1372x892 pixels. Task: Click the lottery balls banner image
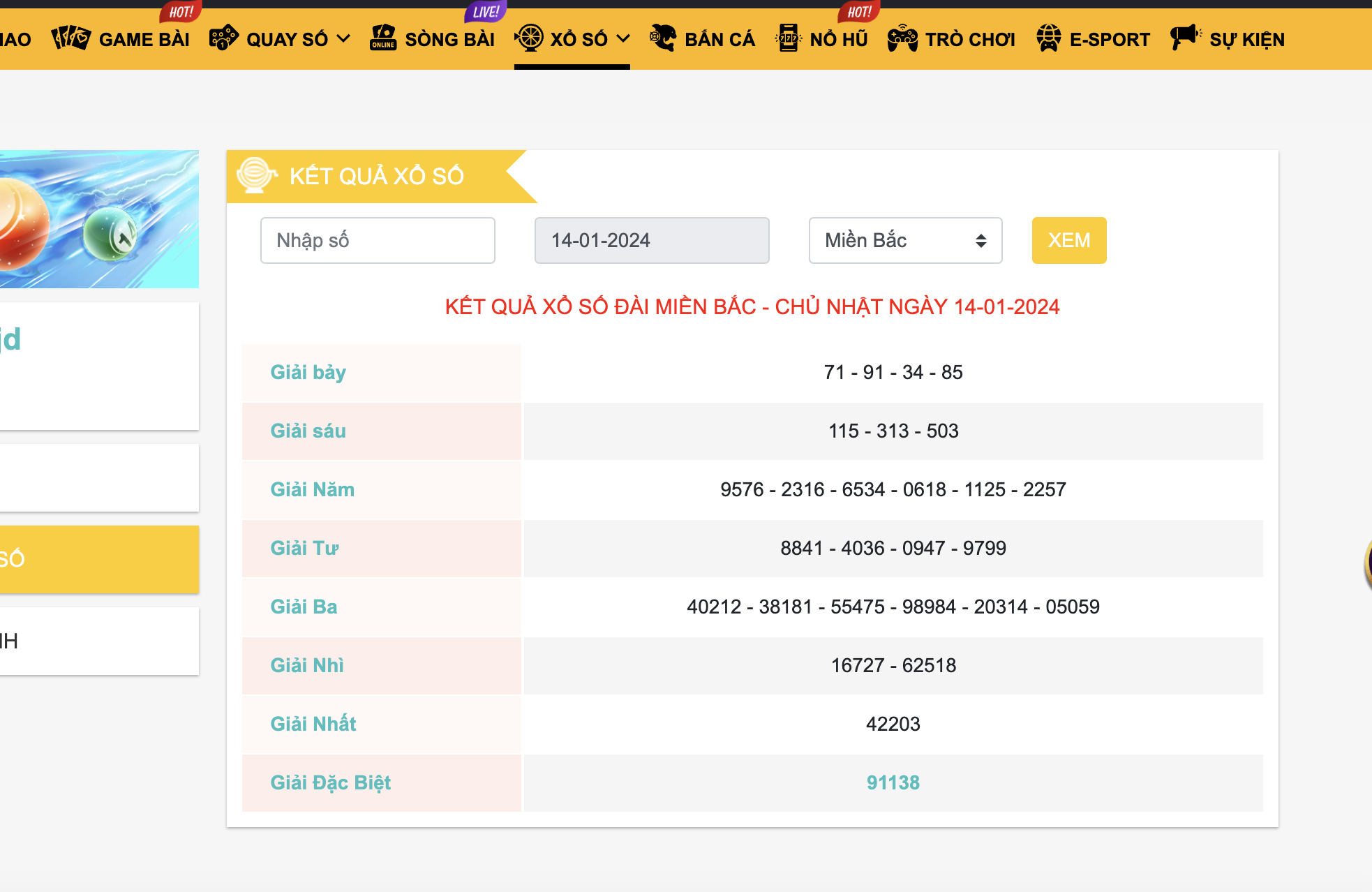pos(99,219)
